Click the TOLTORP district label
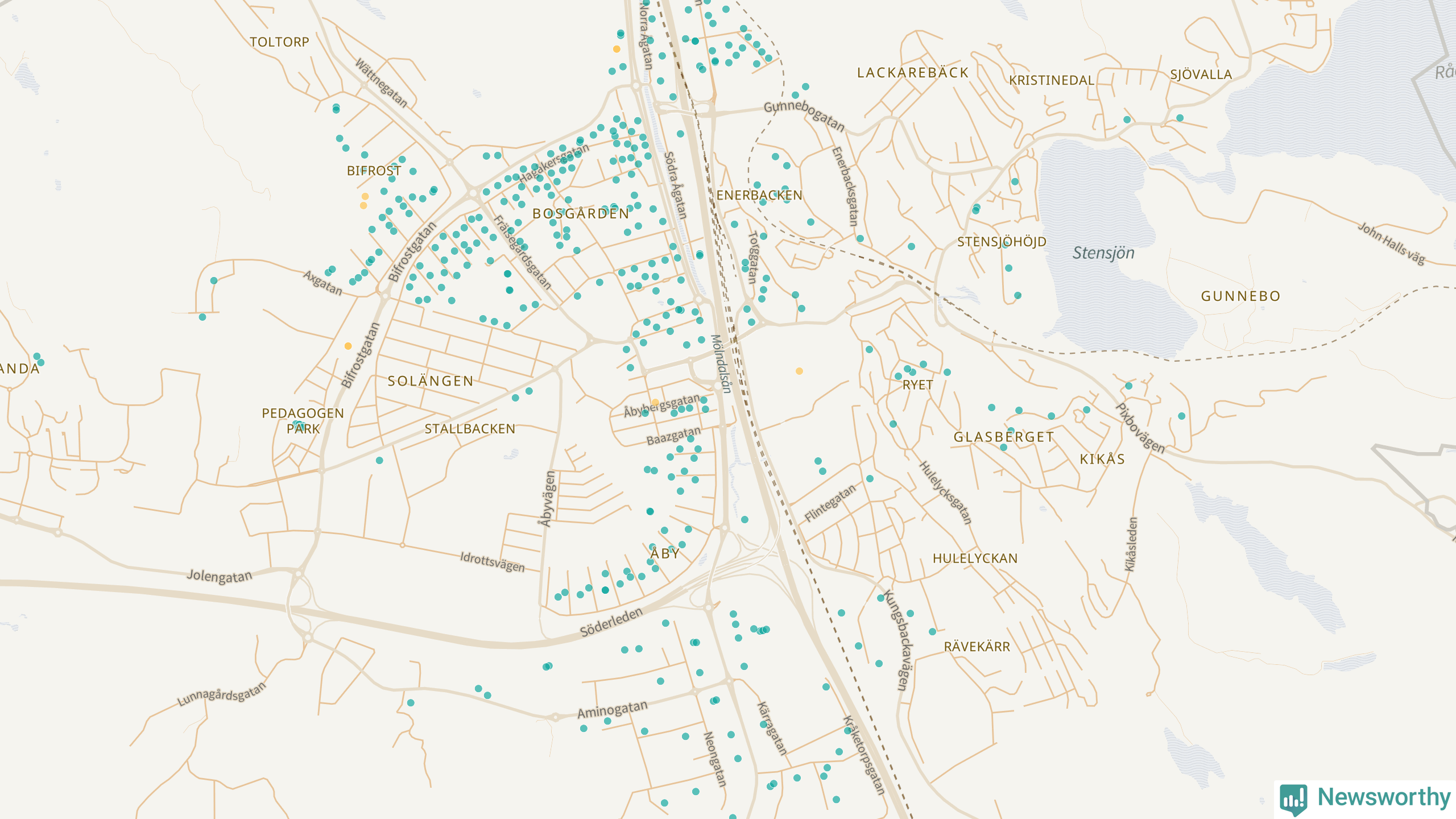Viewport: 1456px width, 819px height. [279, 42]
